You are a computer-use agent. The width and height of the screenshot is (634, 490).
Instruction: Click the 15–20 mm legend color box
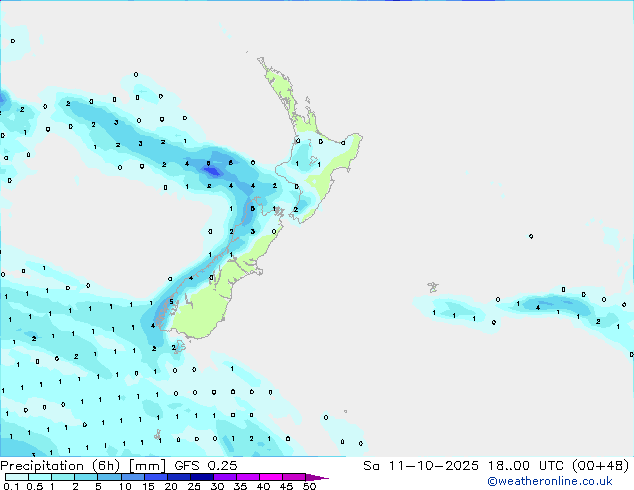pyautogui.click(x=155, y=477)
